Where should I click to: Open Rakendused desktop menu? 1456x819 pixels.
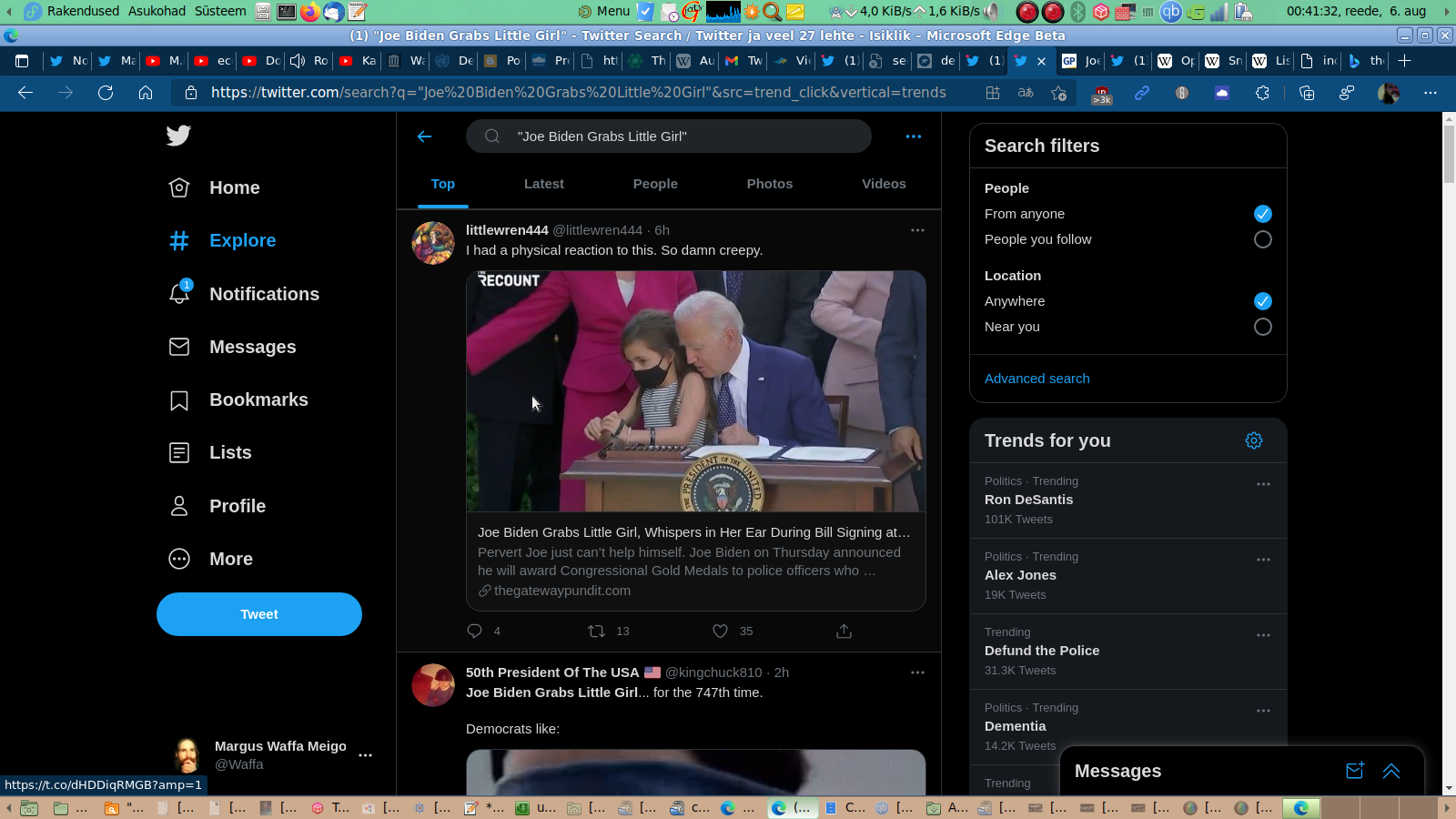point(83,11)
